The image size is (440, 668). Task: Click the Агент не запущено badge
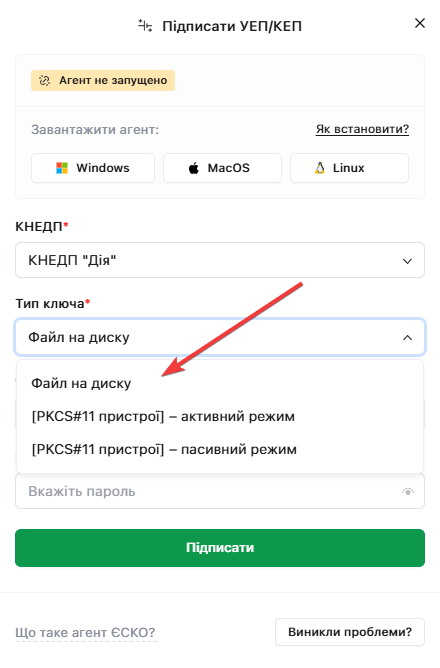103,81
